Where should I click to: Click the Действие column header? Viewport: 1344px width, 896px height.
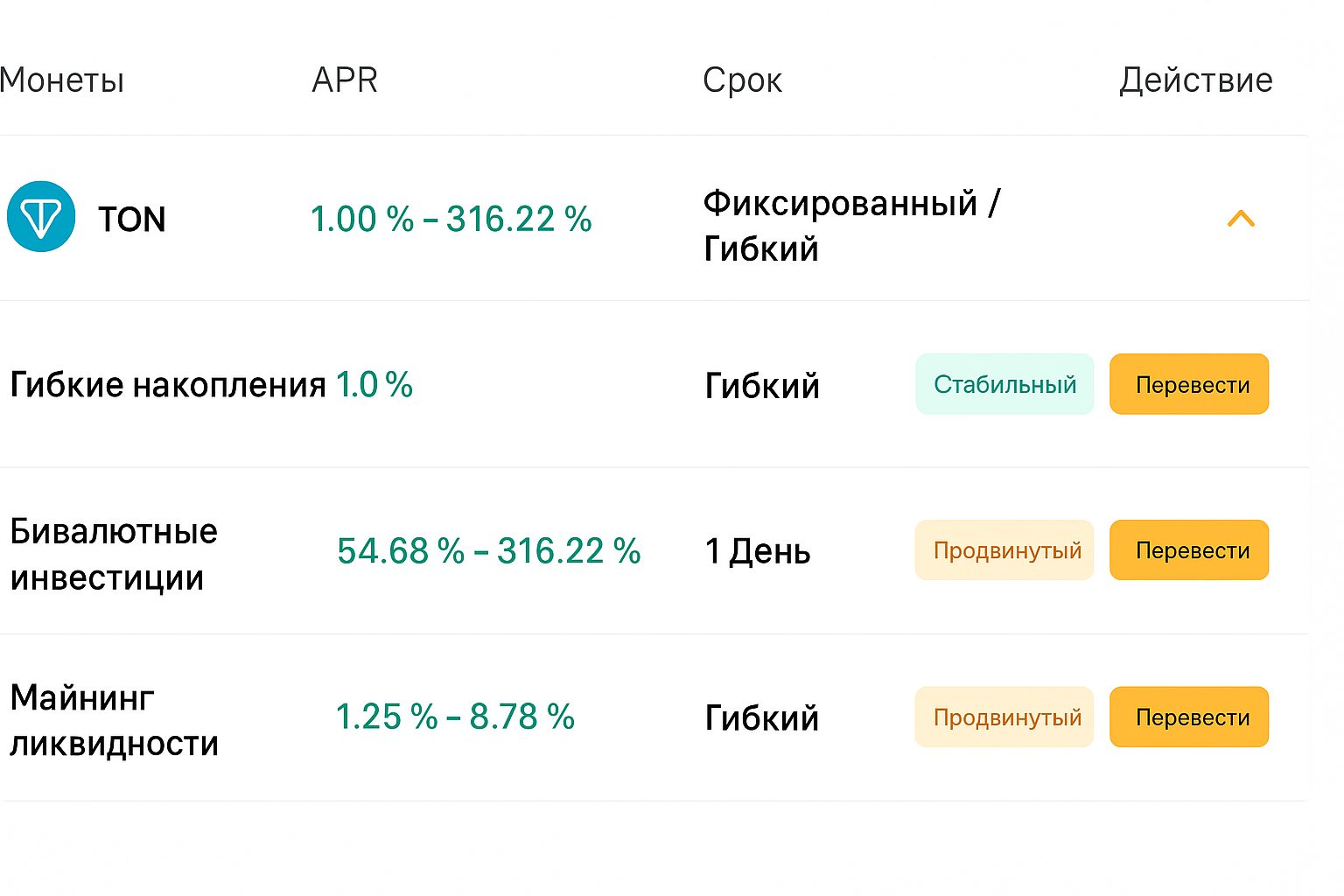tap(1196, 80)
